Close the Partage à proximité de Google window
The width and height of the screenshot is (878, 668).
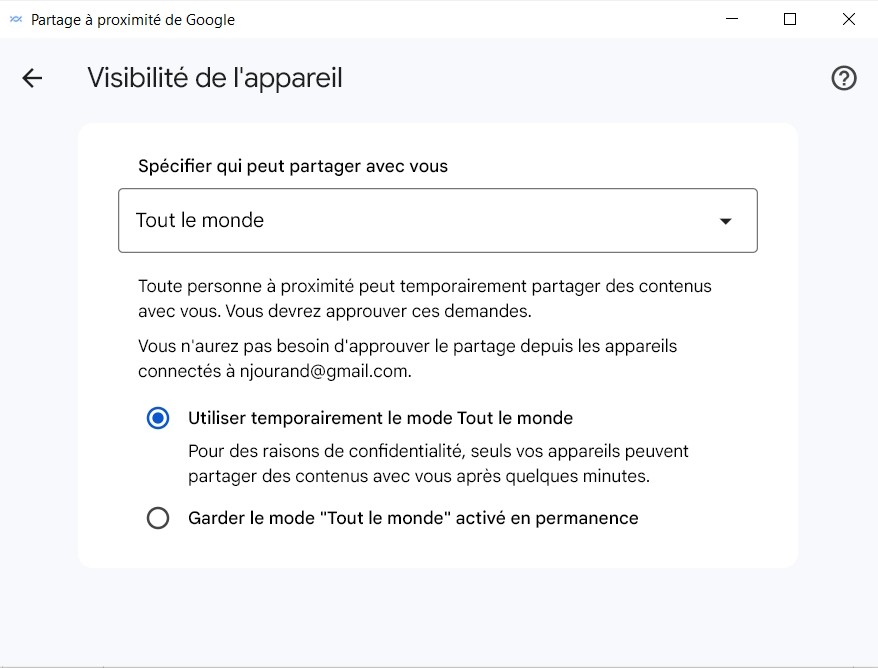coord(848,19)
